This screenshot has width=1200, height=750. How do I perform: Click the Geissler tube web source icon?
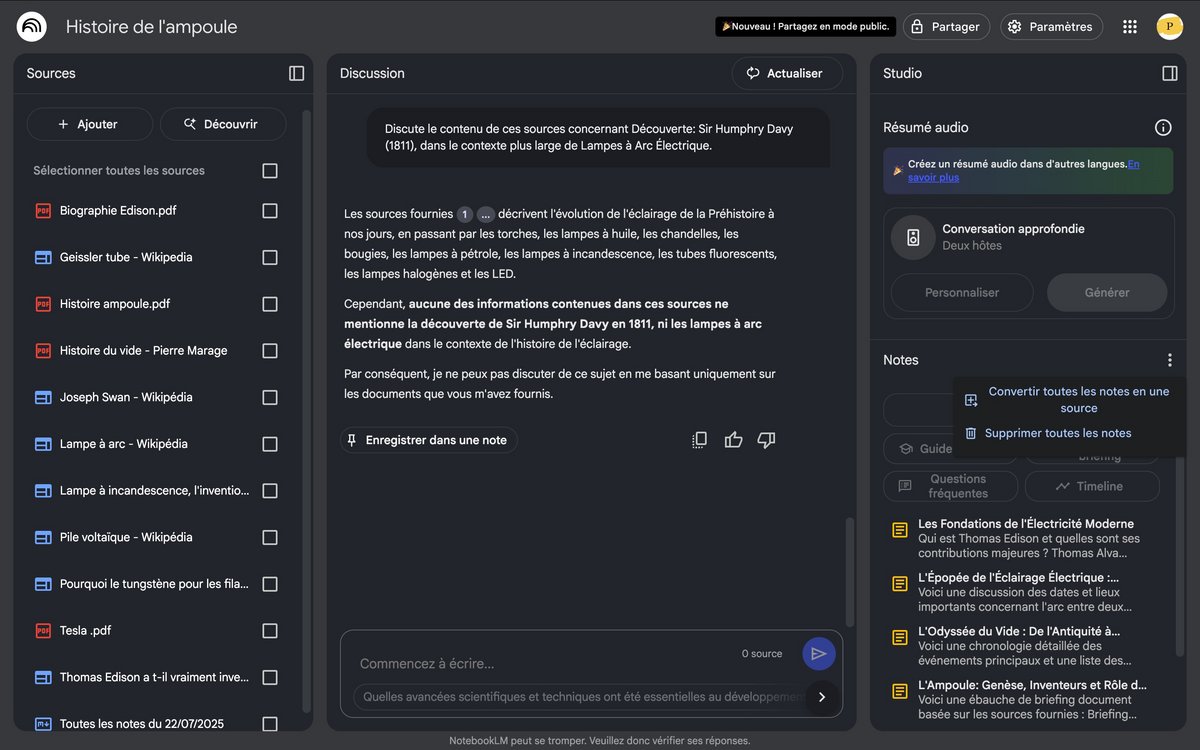(43, 257)
